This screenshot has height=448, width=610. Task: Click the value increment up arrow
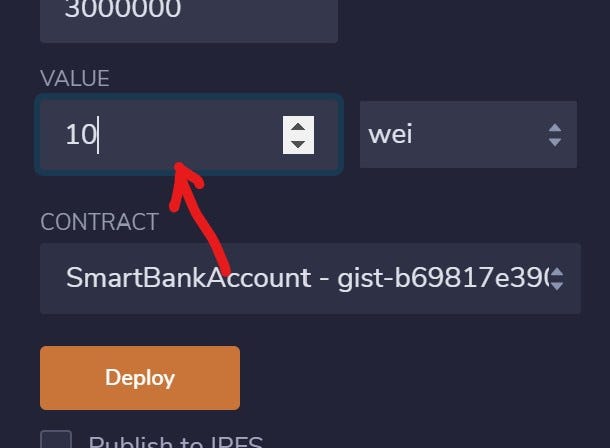click(298, 127)
